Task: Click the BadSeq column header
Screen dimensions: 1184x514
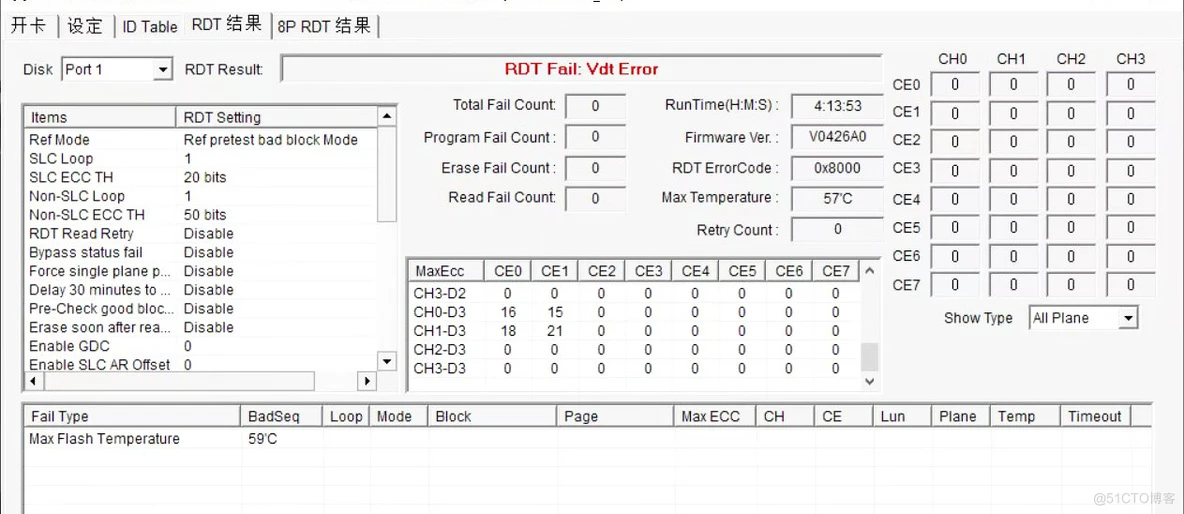Action: pyautogui.click(x=282, y=416)
